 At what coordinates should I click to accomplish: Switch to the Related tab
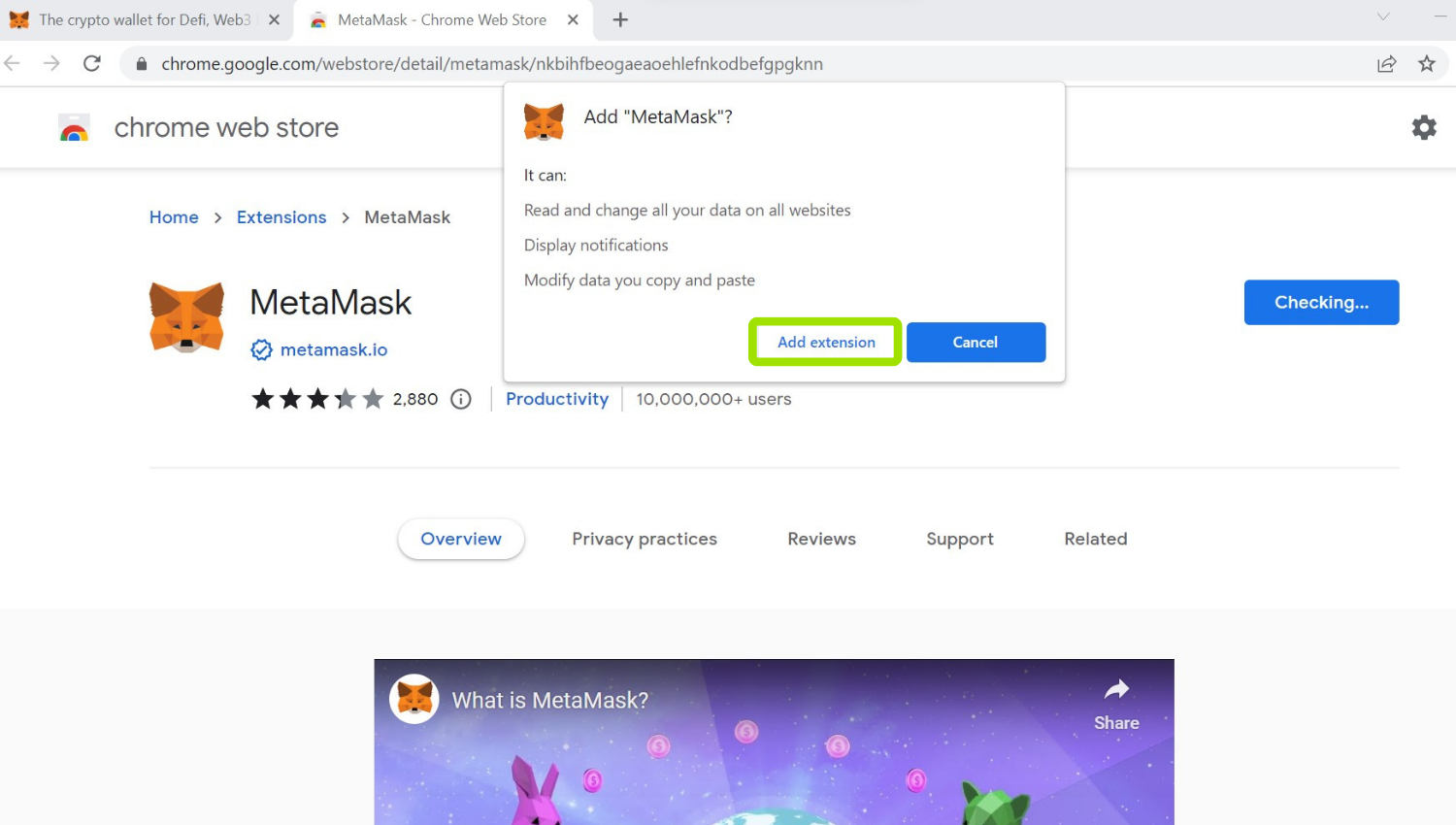tap(1096, 539)
